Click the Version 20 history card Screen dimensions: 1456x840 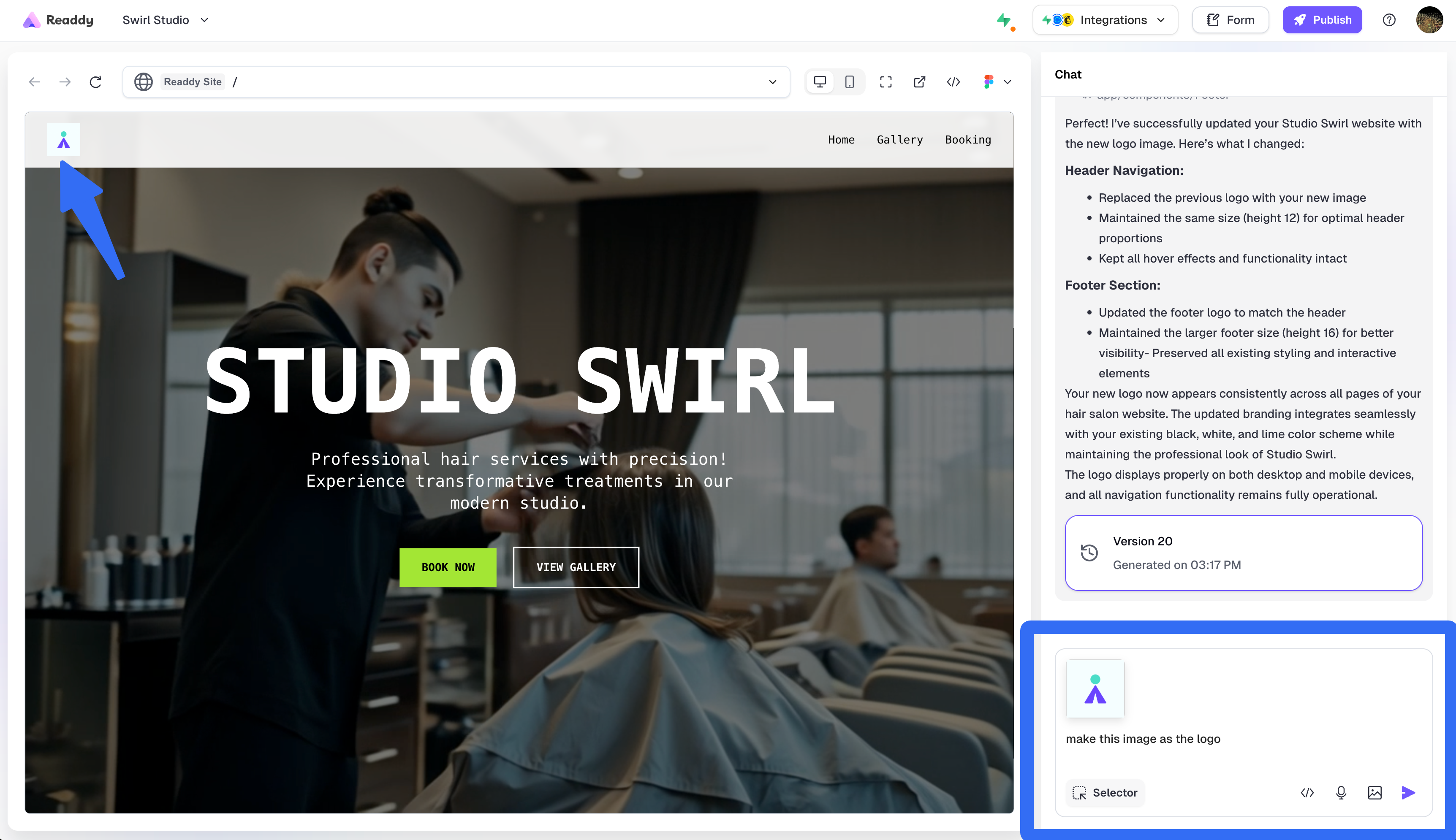click(1243, 553)
